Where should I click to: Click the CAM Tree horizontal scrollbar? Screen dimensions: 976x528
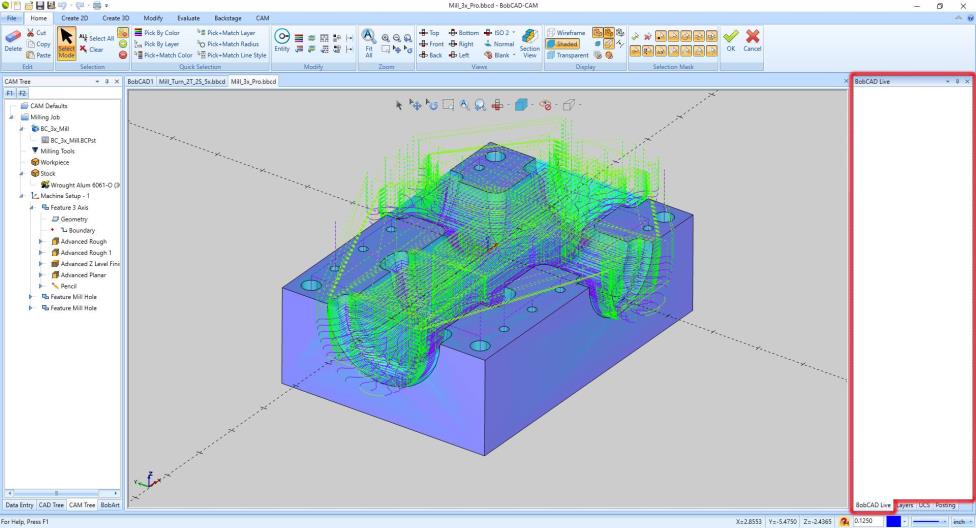[x=62, y=493]
